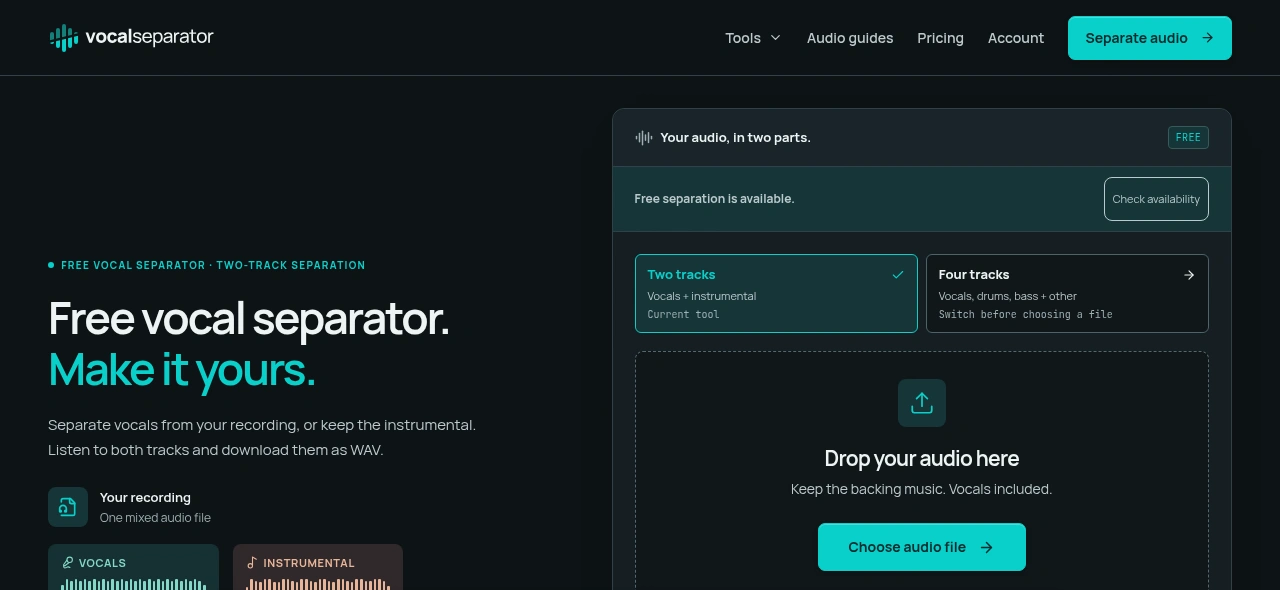Click the 'Current tool' label
The image size is (1280, 590).
tap(683, 314)
